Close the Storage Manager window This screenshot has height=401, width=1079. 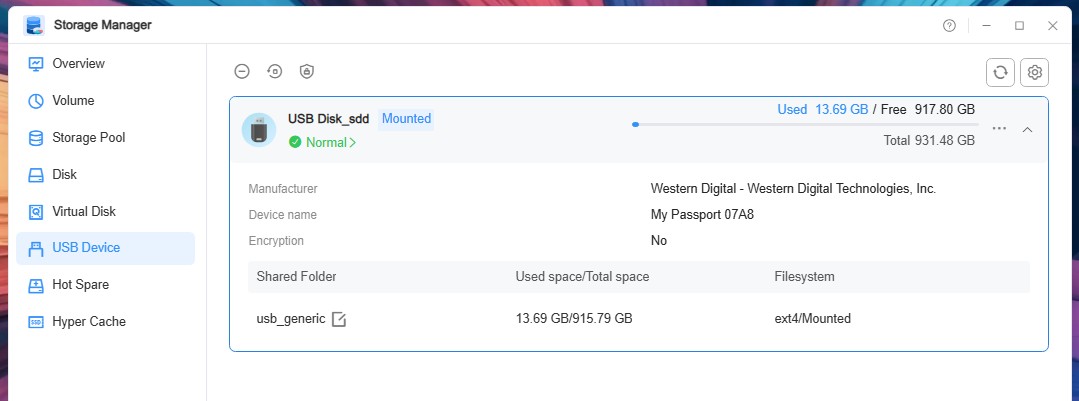tap(1052, 25)
